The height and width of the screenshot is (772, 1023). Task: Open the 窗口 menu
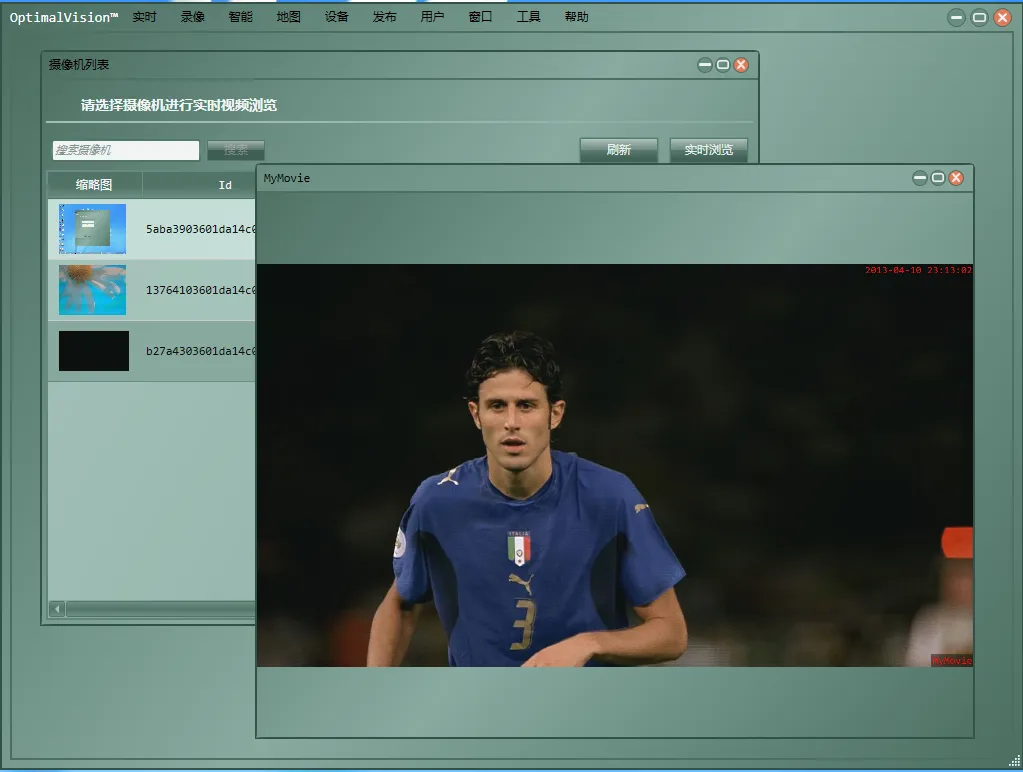pos(480,17)
